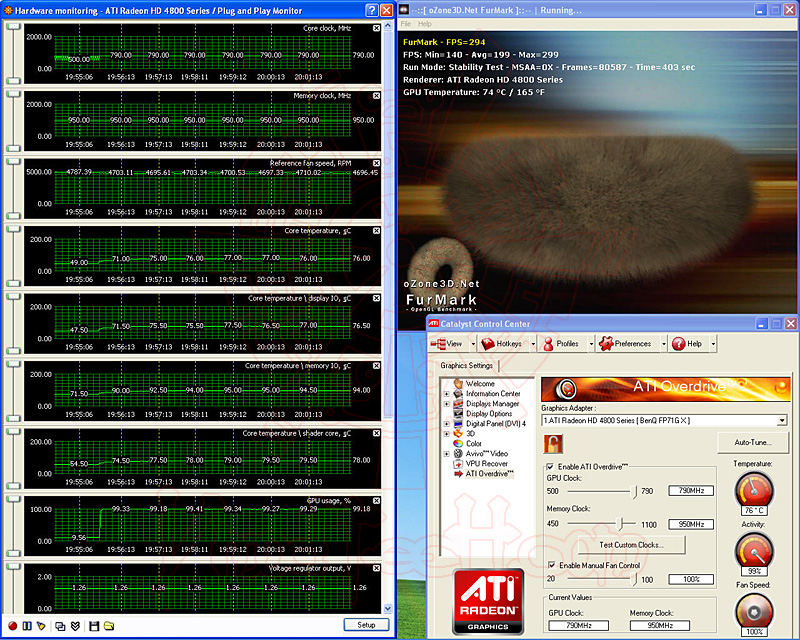Screen dimensions: 800x640
Task: Click the yellow tag marker icon
Action: click(41, 626)
